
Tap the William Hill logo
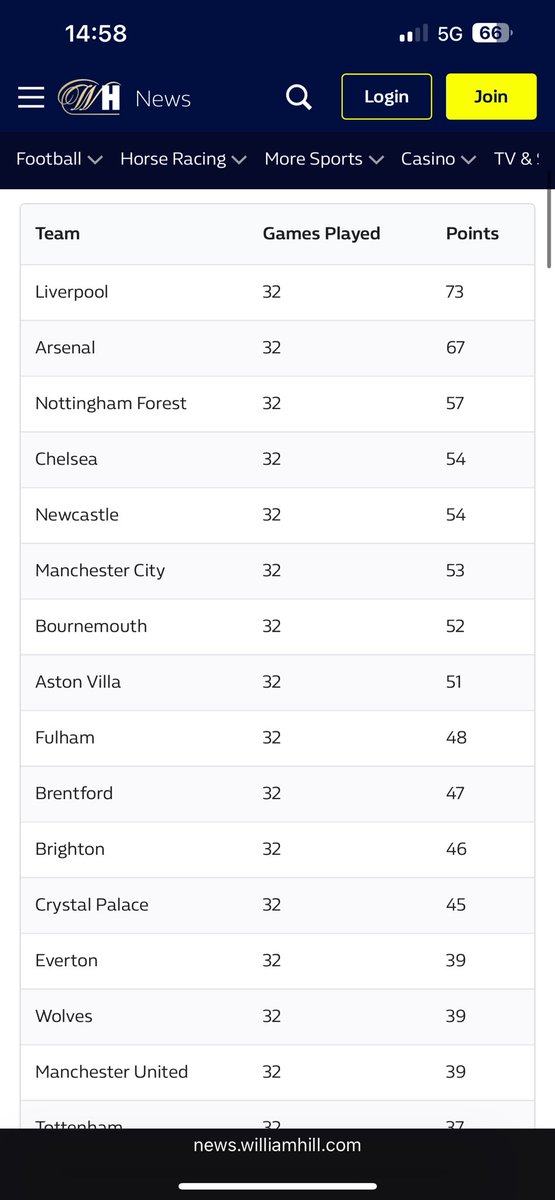click(x=90, y=97)
